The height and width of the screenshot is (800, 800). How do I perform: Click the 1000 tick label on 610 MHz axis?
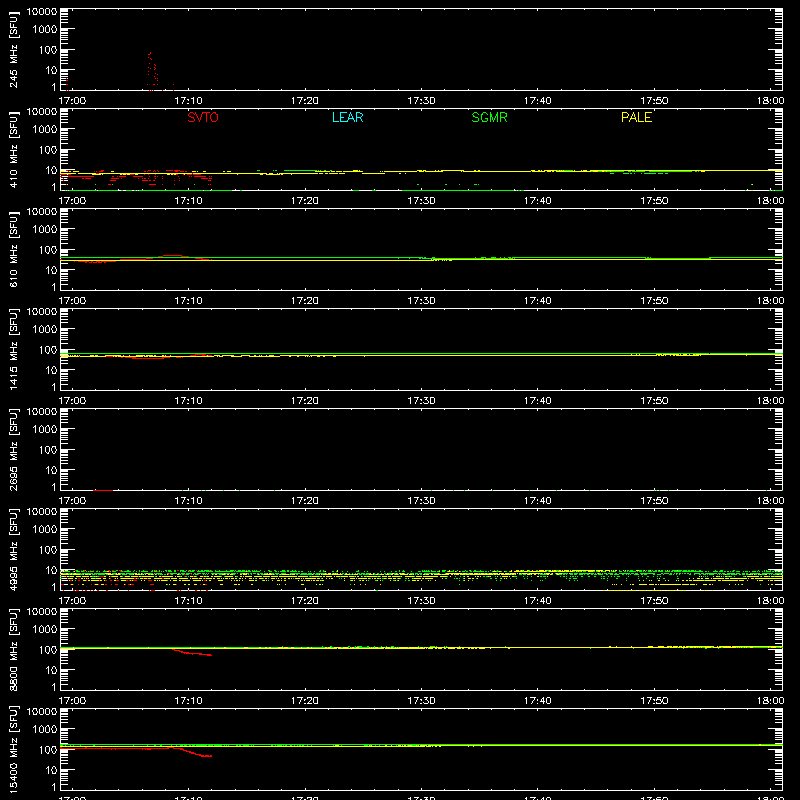pyautogui.click(x=44, y=230)
